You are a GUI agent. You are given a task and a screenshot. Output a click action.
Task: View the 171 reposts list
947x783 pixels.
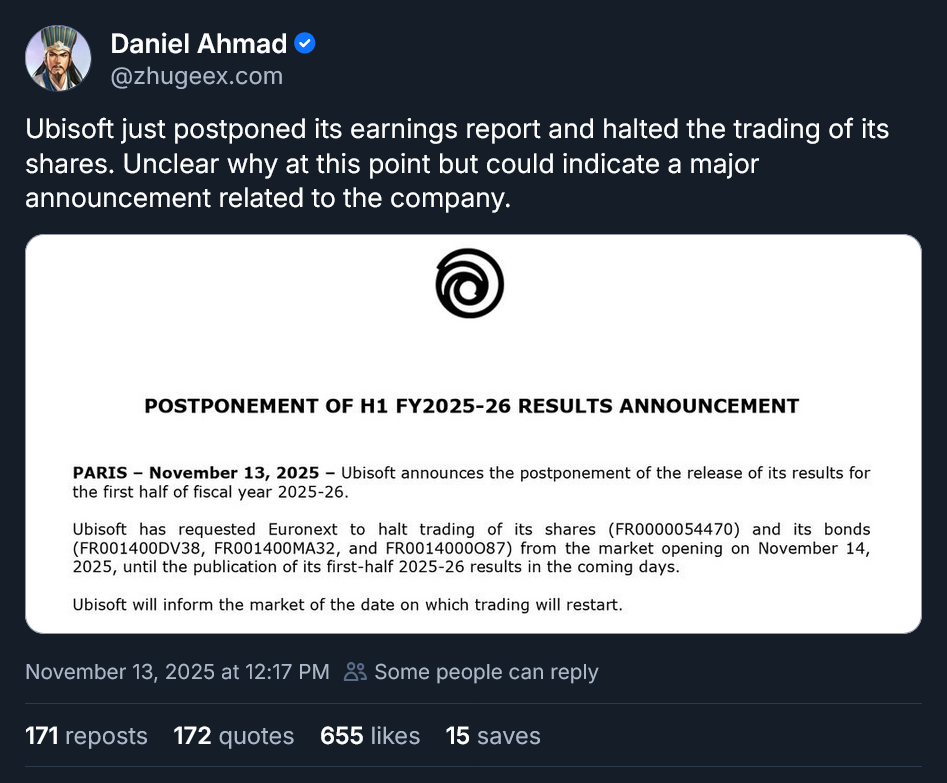[86, 735]
